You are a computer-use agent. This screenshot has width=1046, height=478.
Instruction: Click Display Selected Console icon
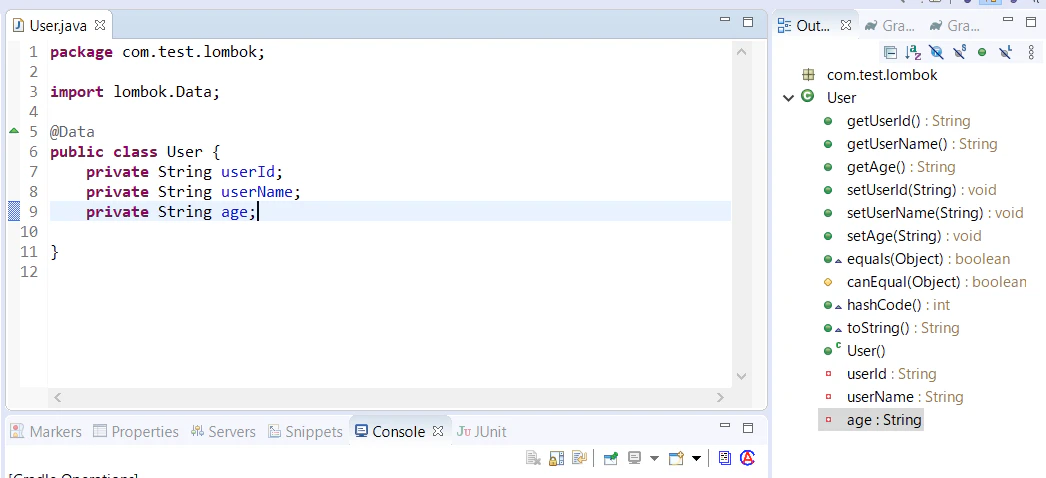pyautogui.click(x=634, y=458)
